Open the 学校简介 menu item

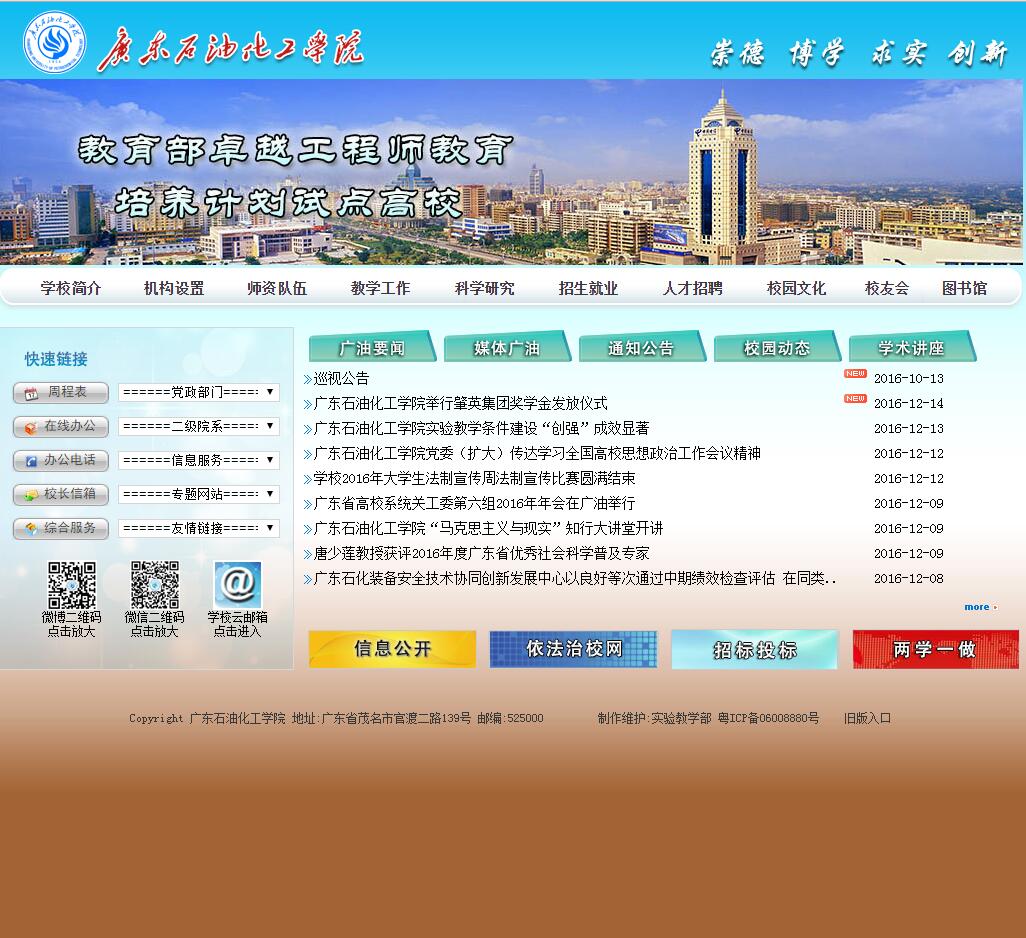71,288
